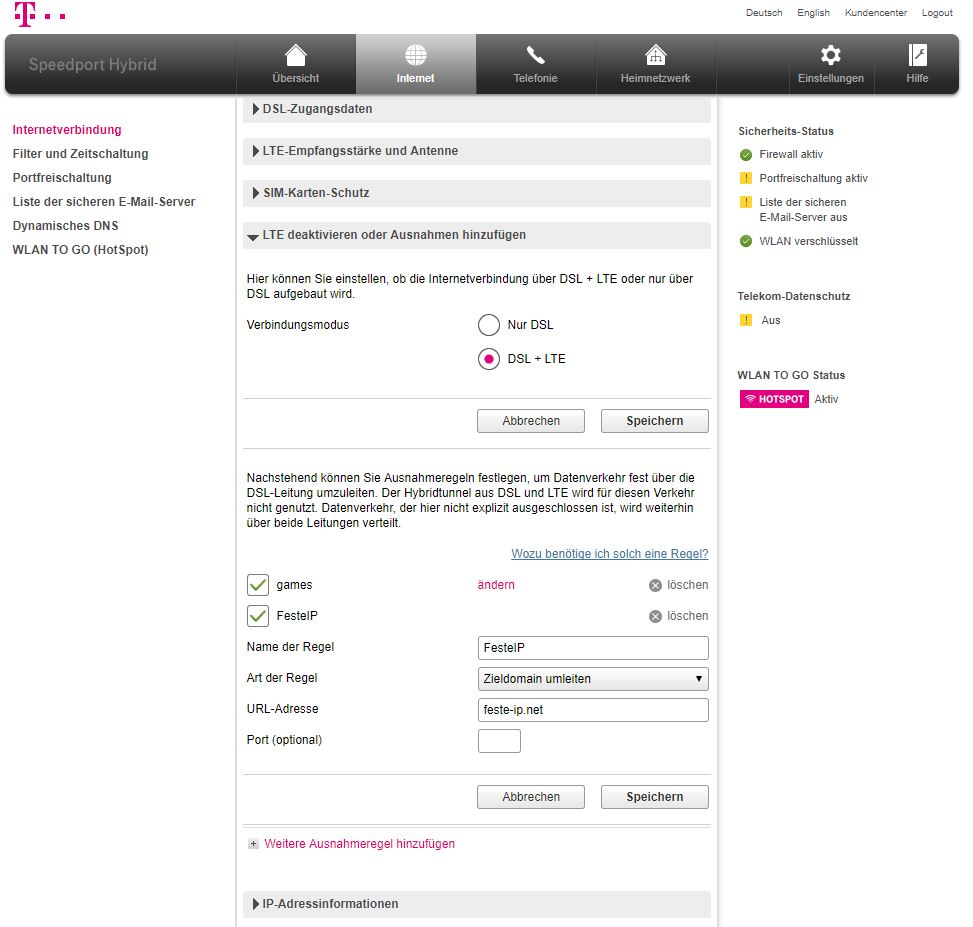Click the delete icon for games rule
Screen dimensions: 973x927
[x=655, y=585]
